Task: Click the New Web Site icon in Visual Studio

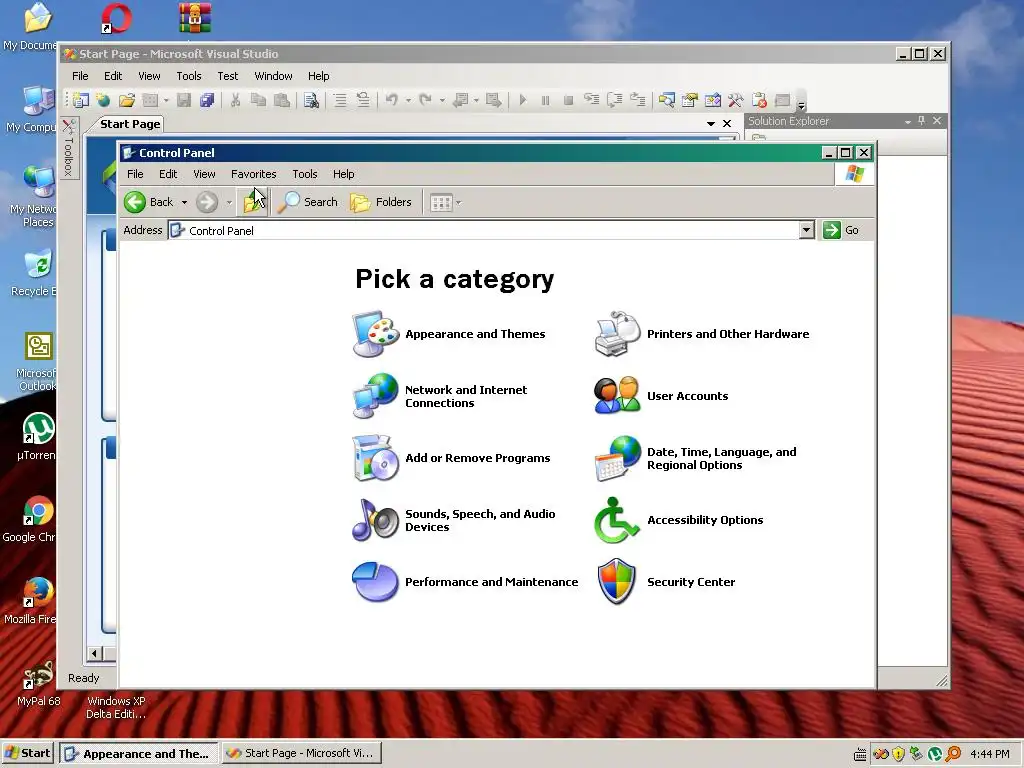Action: [x=103, y=100]
